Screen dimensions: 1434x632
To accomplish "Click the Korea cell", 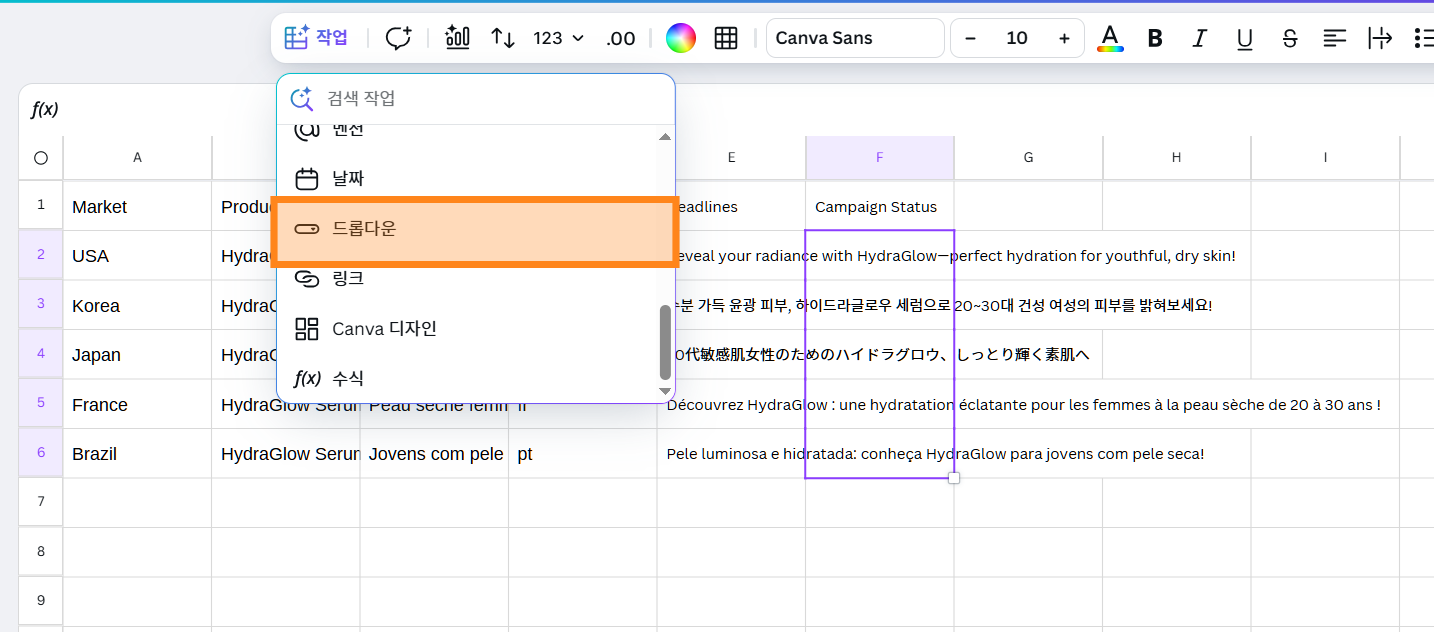I will click(x=137, y=305).
